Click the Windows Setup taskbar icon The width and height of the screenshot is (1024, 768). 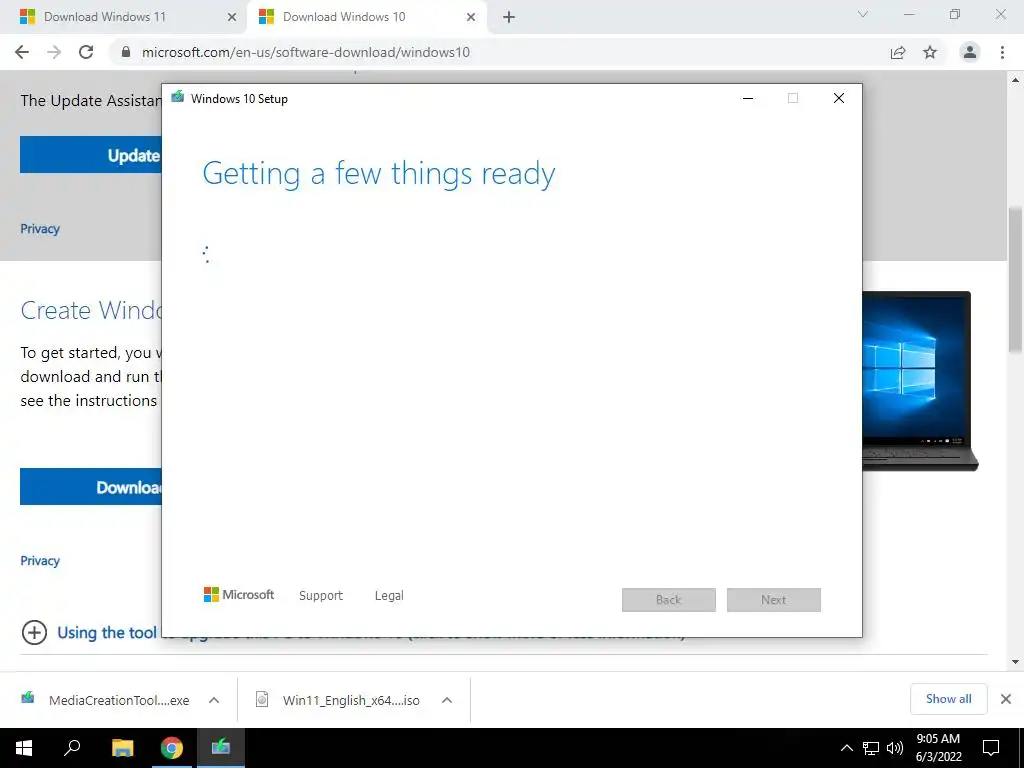221,748
